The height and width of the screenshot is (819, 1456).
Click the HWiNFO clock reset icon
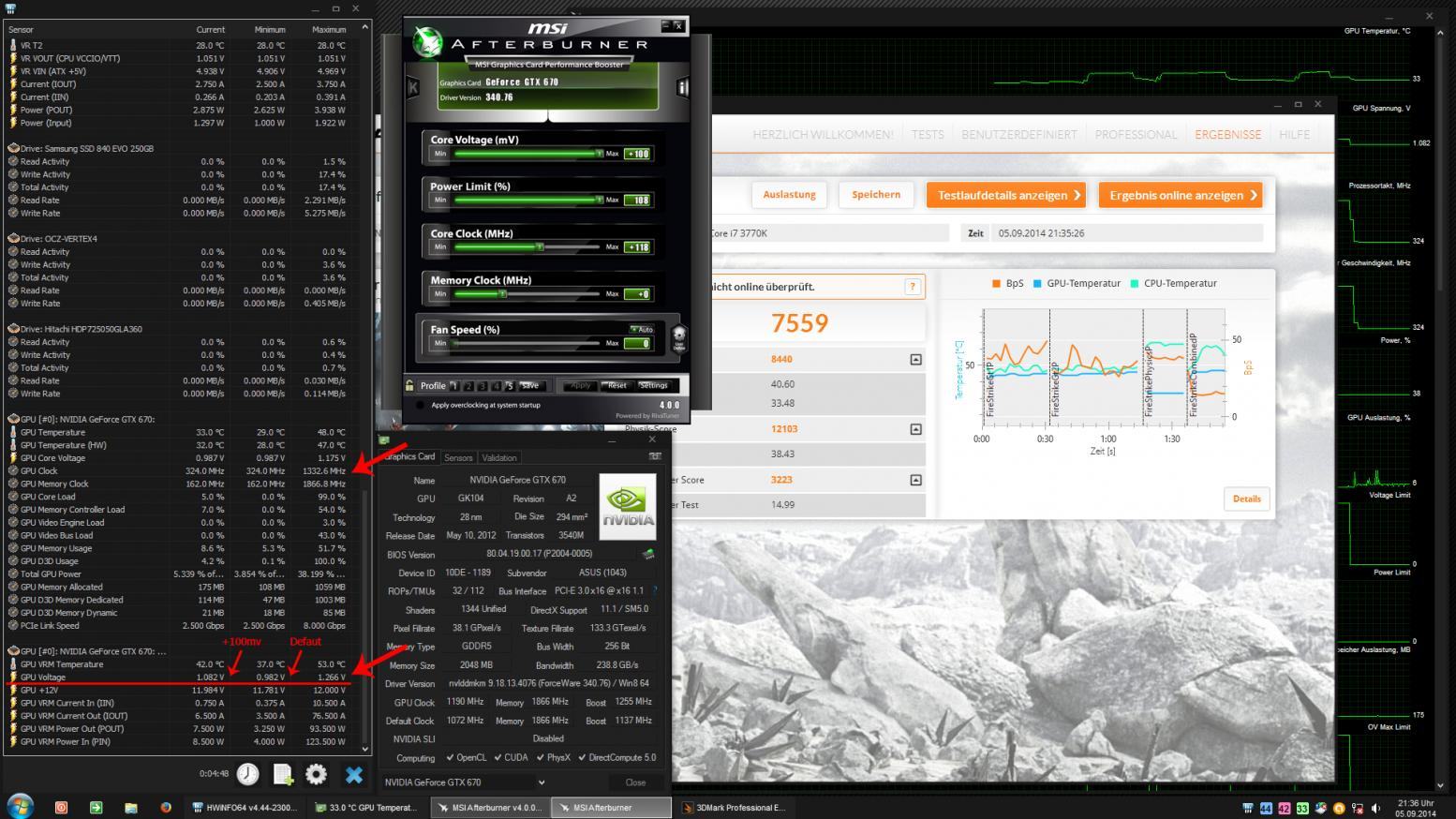point(247,774)
